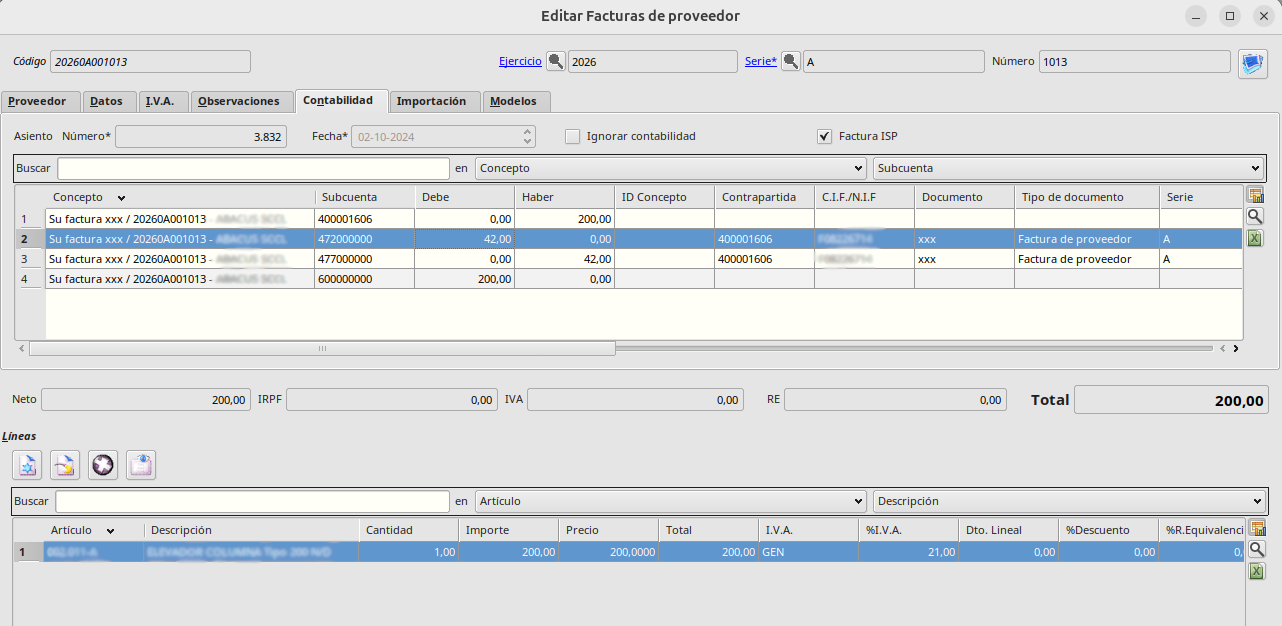Click the Artículo column sort arrow
Image resolution: width=1282 pixels, height=626 pixels.
pos(110,531)
